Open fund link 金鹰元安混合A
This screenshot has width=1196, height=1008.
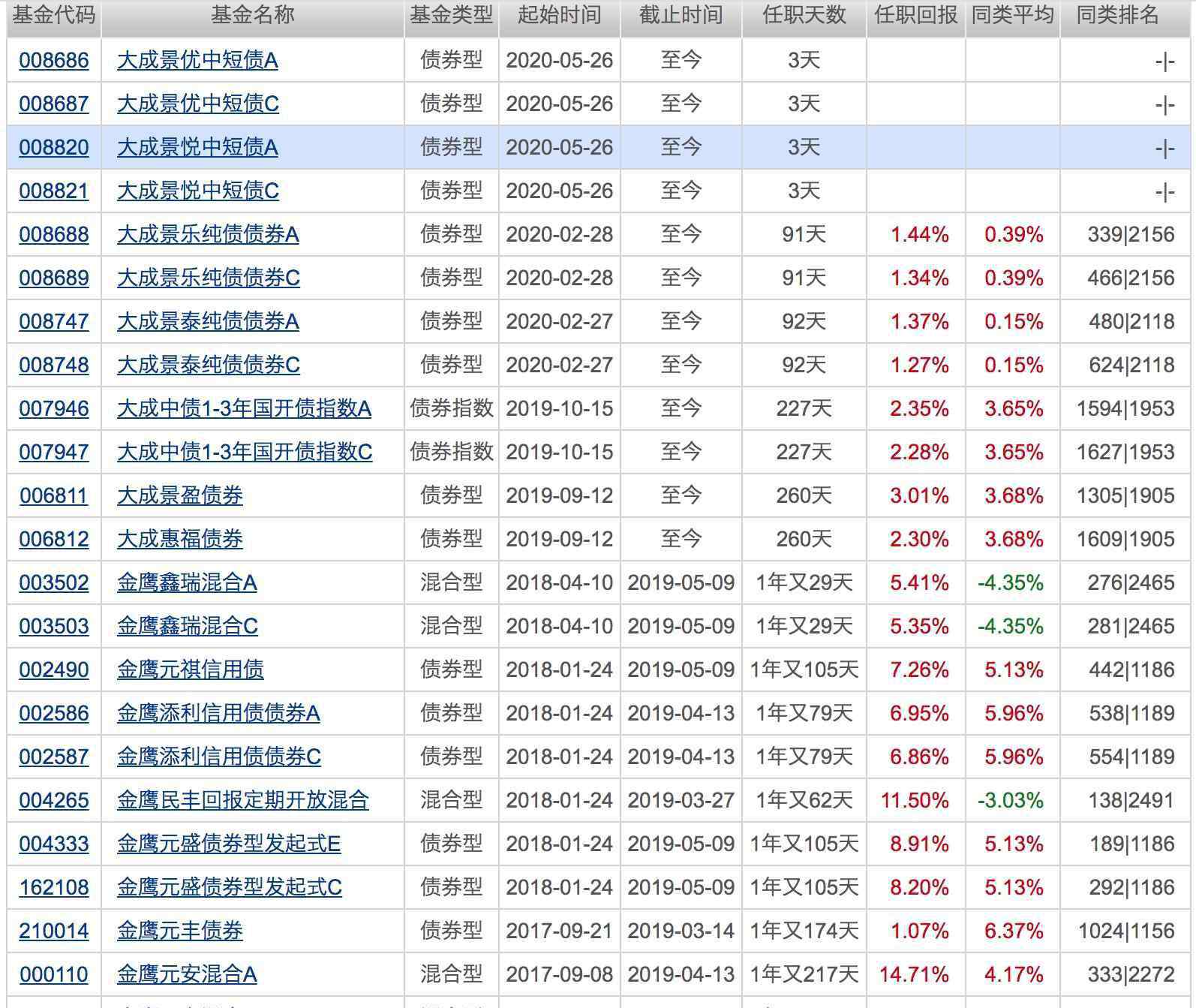(187, 974)
